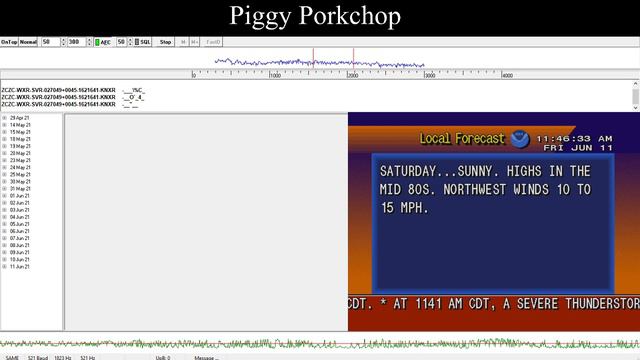Image resolution: width=640 pixels, height=360 pixels.
Task: Click the message list scroll down arrow
Action: coord(636,108)
